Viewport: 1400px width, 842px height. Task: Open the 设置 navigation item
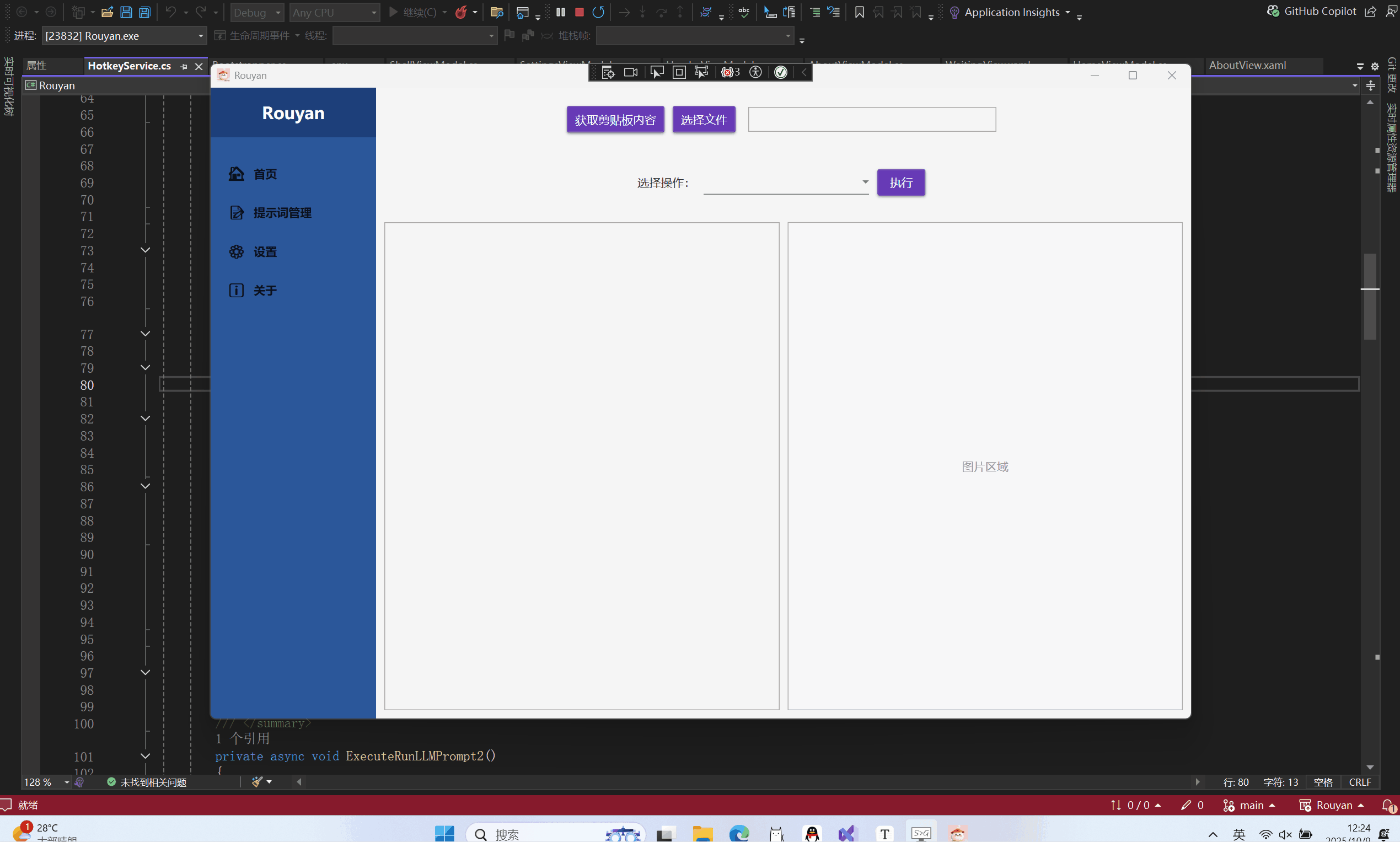pyautogui.click(x=265, y=252)
